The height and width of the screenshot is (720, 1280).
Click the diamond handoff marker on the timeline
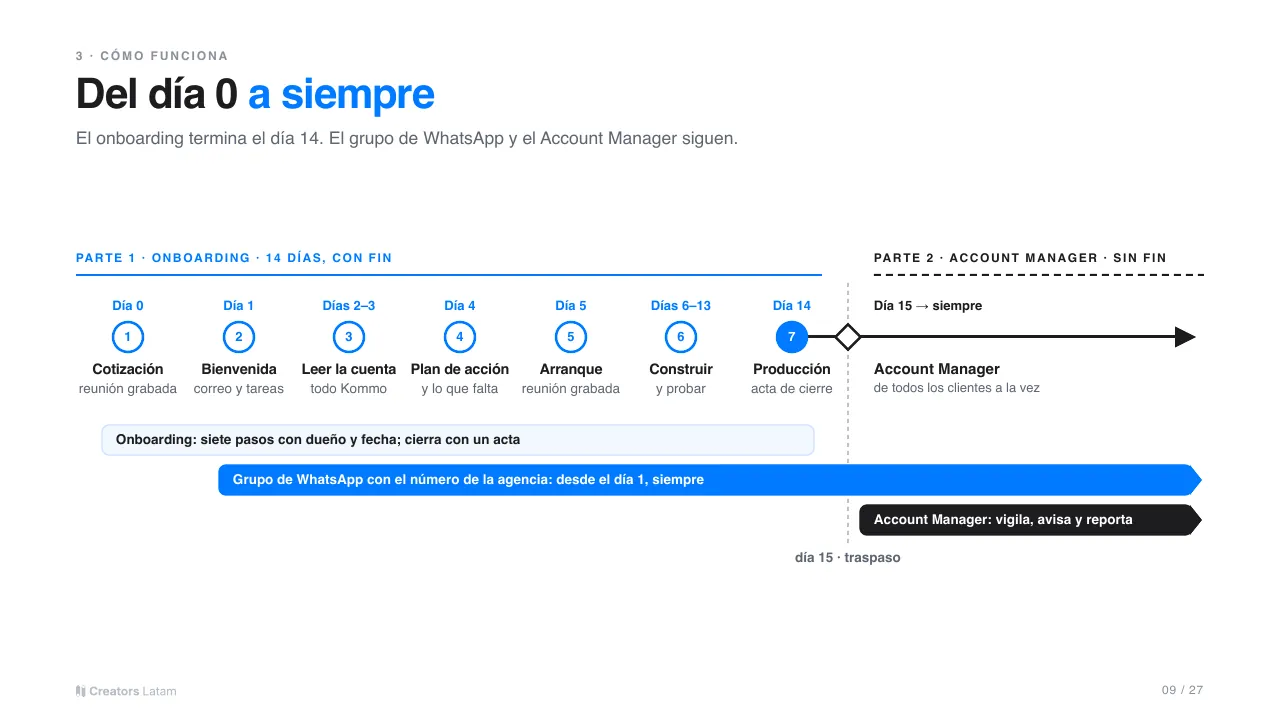848,337
